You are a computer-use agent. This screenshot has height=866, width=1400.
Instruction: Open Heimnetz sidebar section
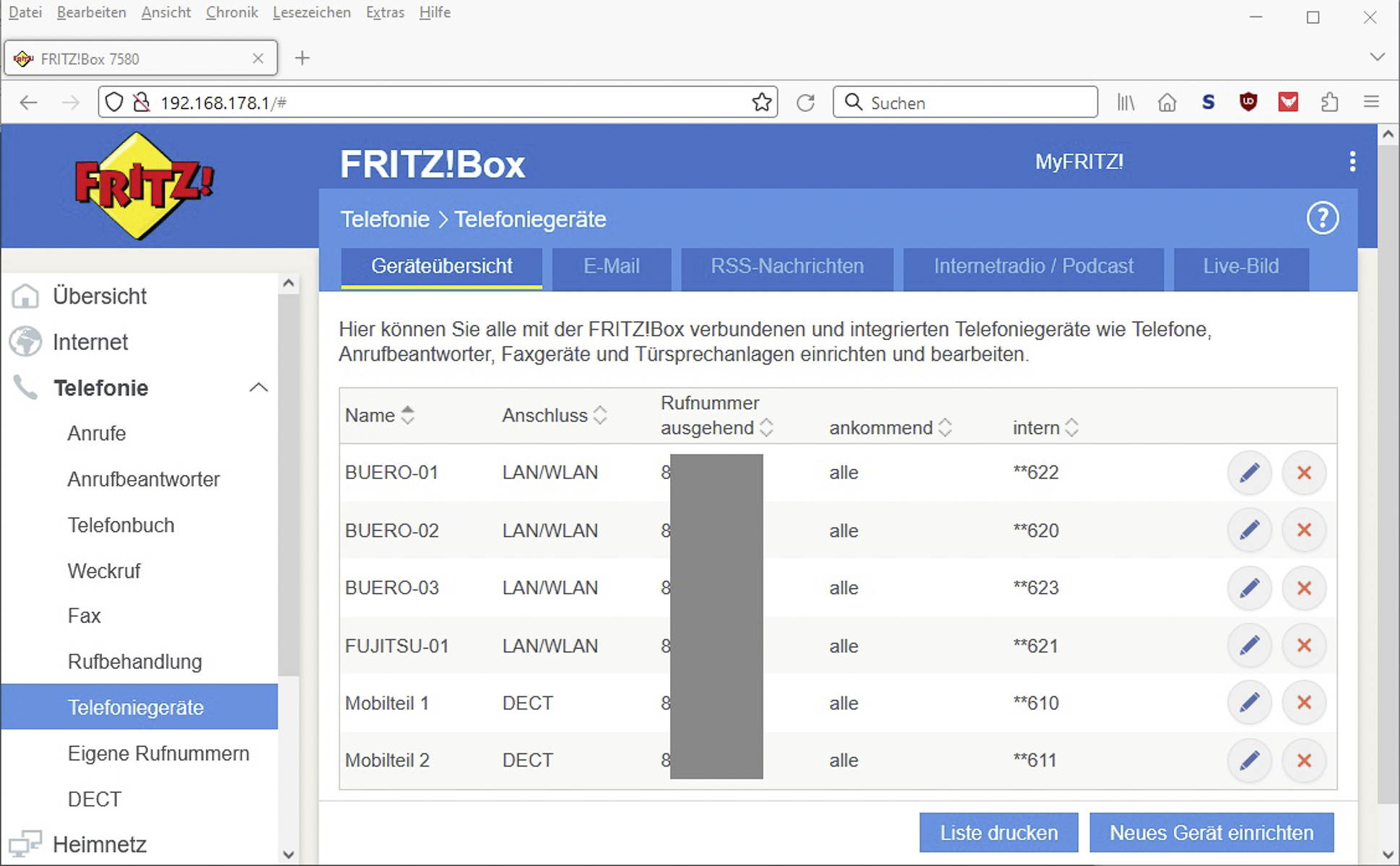point(100,844)
